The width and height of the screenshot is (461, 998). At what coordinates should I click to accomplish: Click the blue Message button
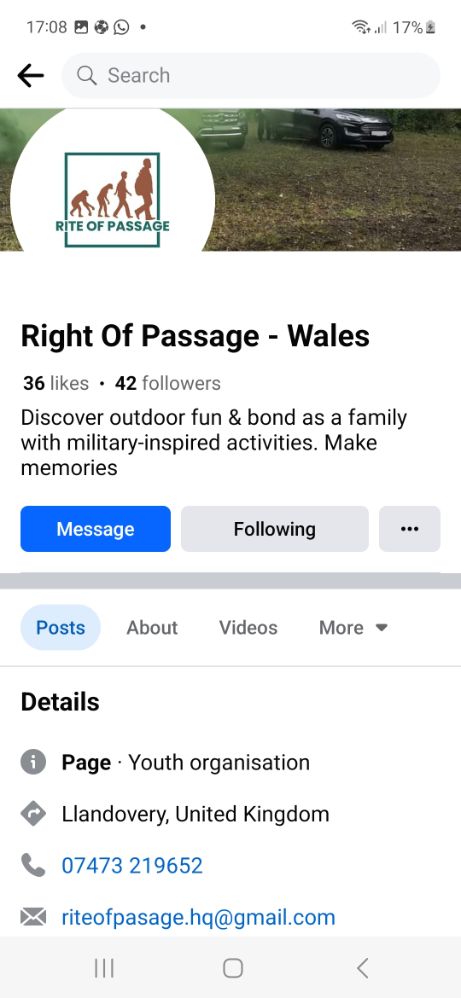[x=96, y=529]
